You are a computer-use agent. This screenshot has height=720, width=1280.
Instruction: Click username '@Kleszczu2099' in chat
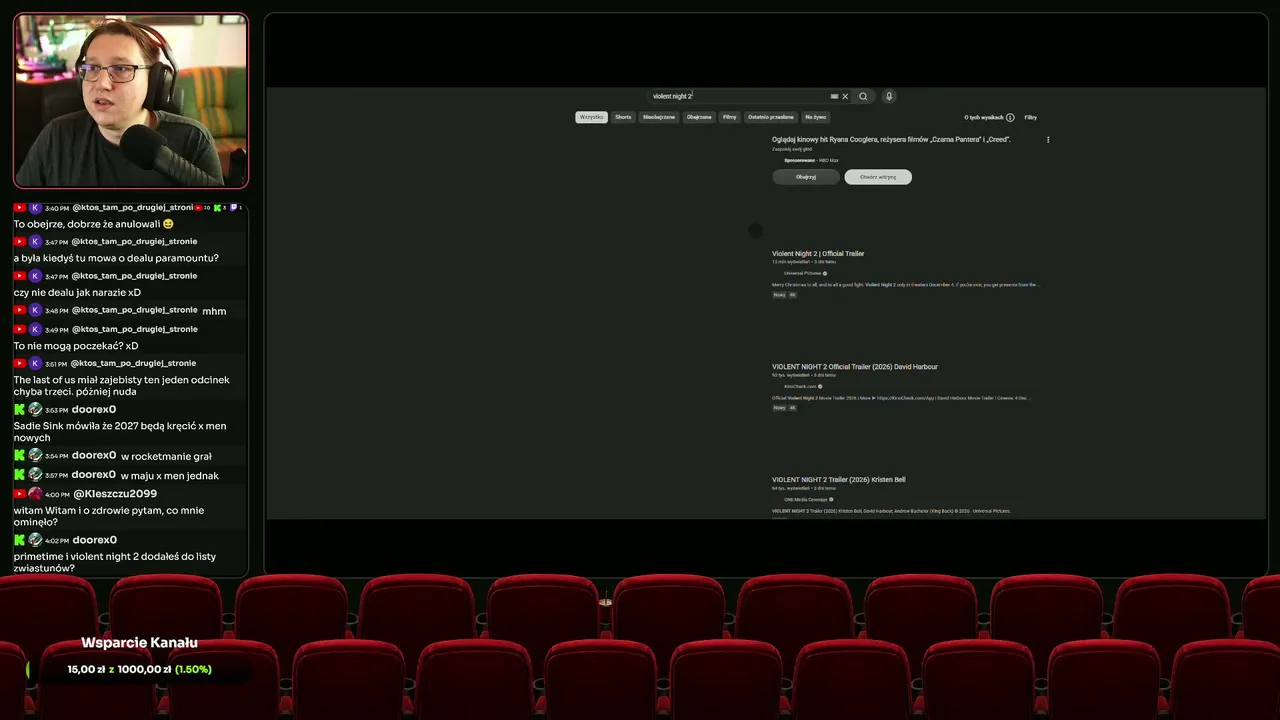click(x=115, y=494)
